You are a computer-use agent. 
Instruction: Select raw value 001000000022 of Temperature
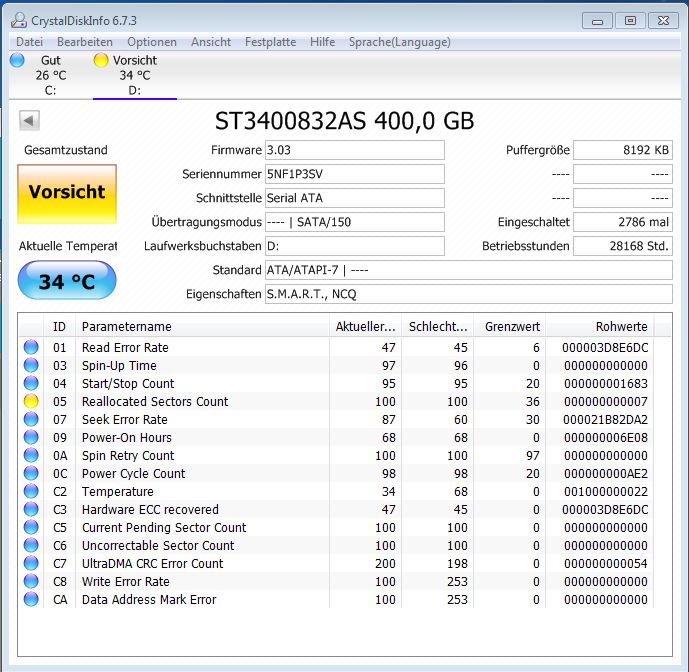tap(606, 491)
